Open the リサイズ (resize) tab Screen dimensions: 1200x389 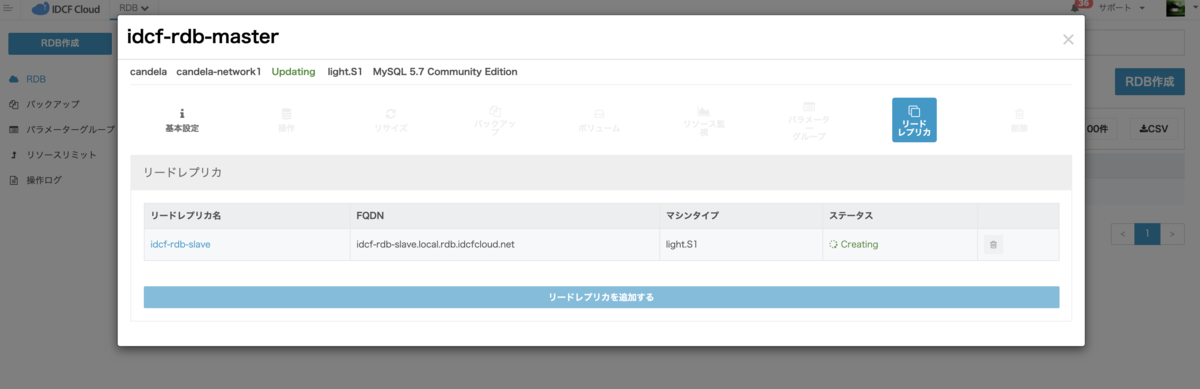pyautogui.click(x=391, y=120)
